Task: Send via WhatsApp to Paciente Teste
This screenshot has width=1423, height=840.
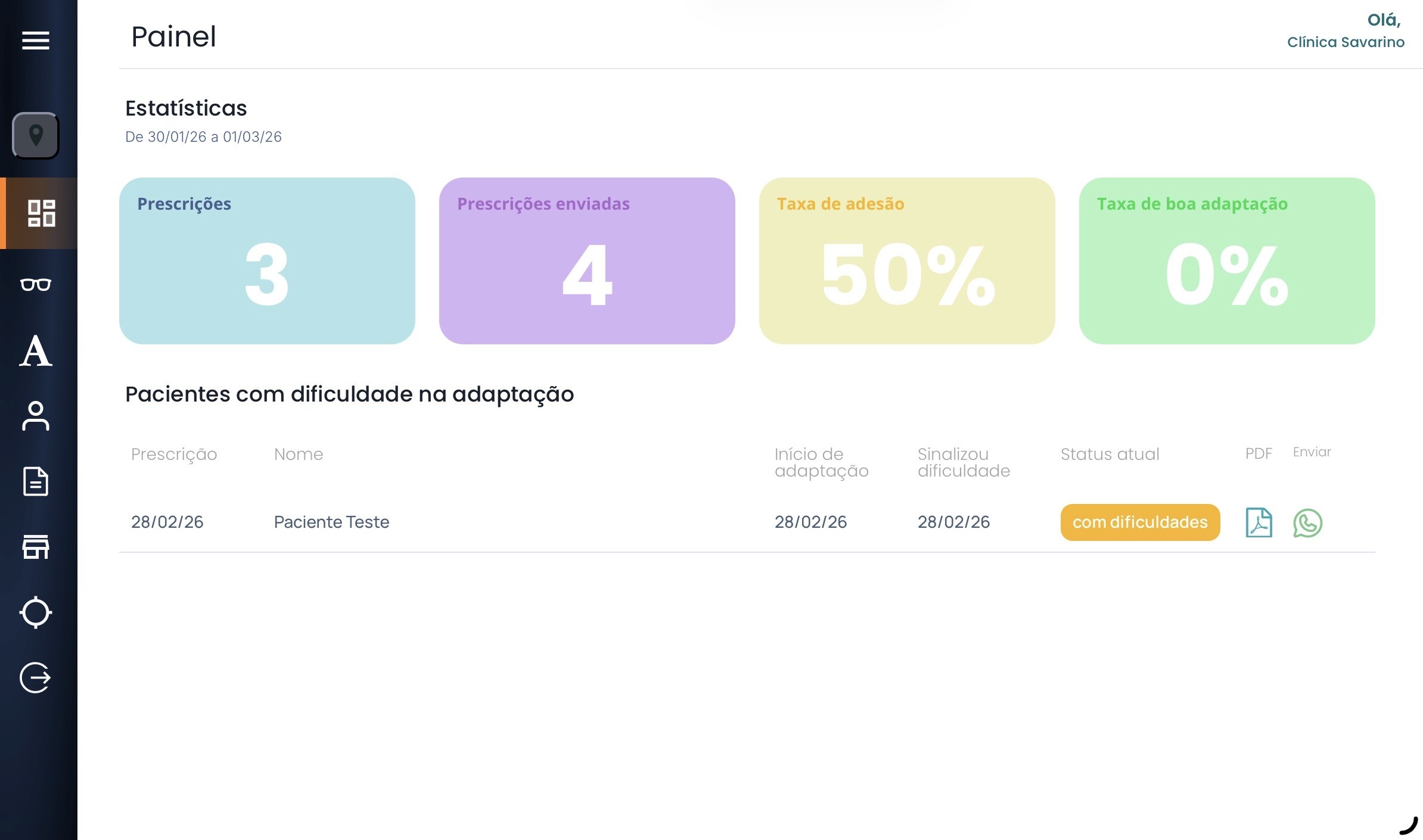Action: click(x=1307, y=523)
